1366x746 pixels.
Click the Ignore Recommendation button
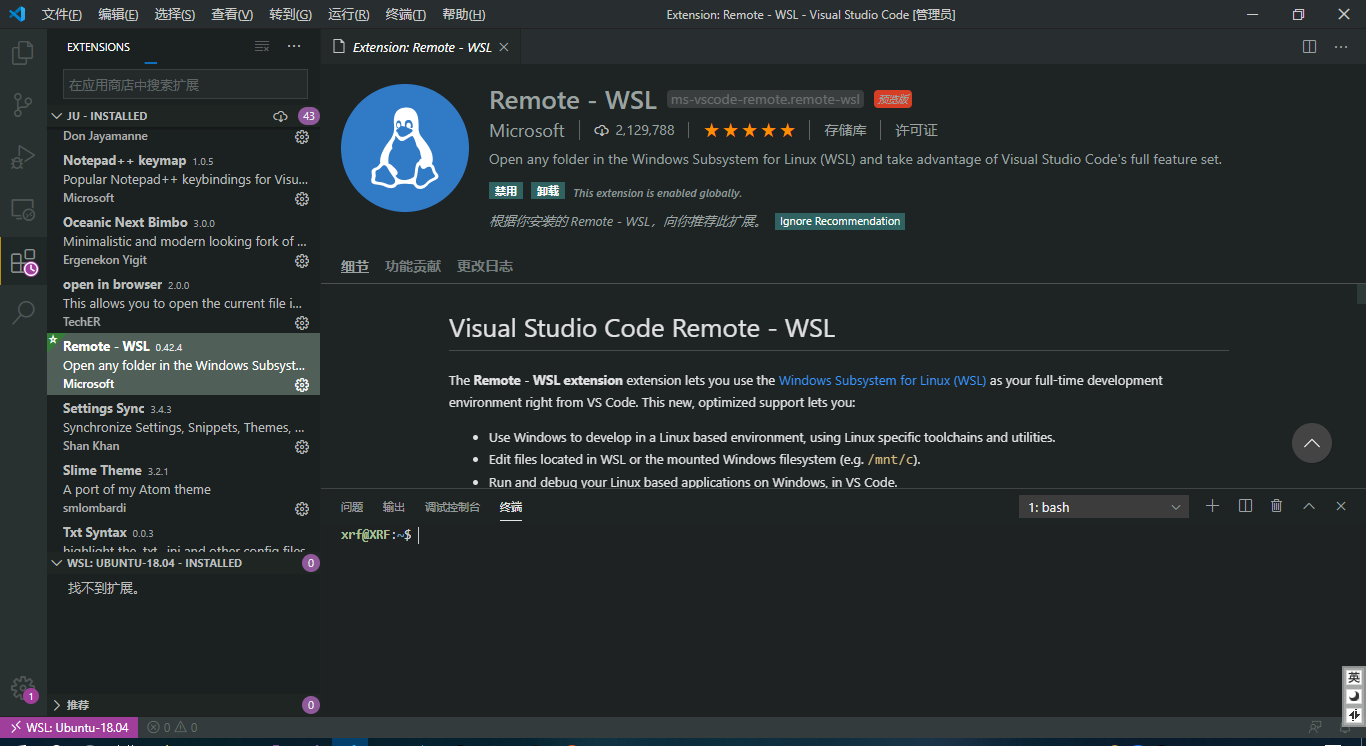[x=840, y=221]
